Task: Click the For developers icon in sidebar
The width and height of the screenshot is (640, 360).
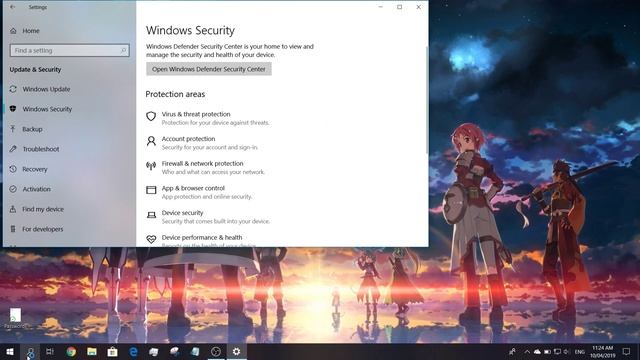Action: [13, 229]
